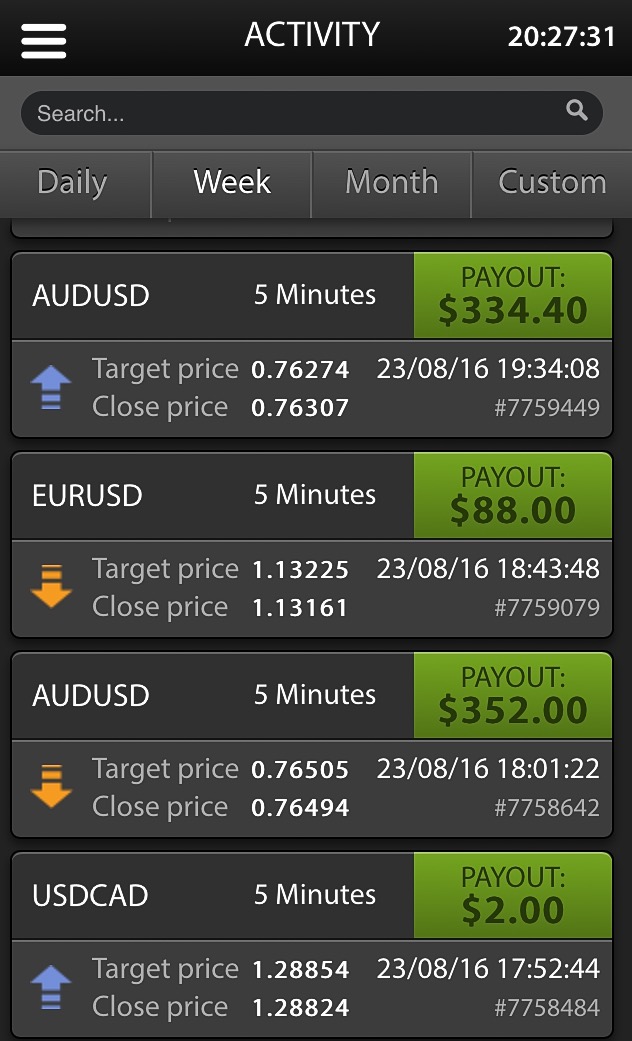
Task: Open trade ID #7759449
Action: click(547, 408)
